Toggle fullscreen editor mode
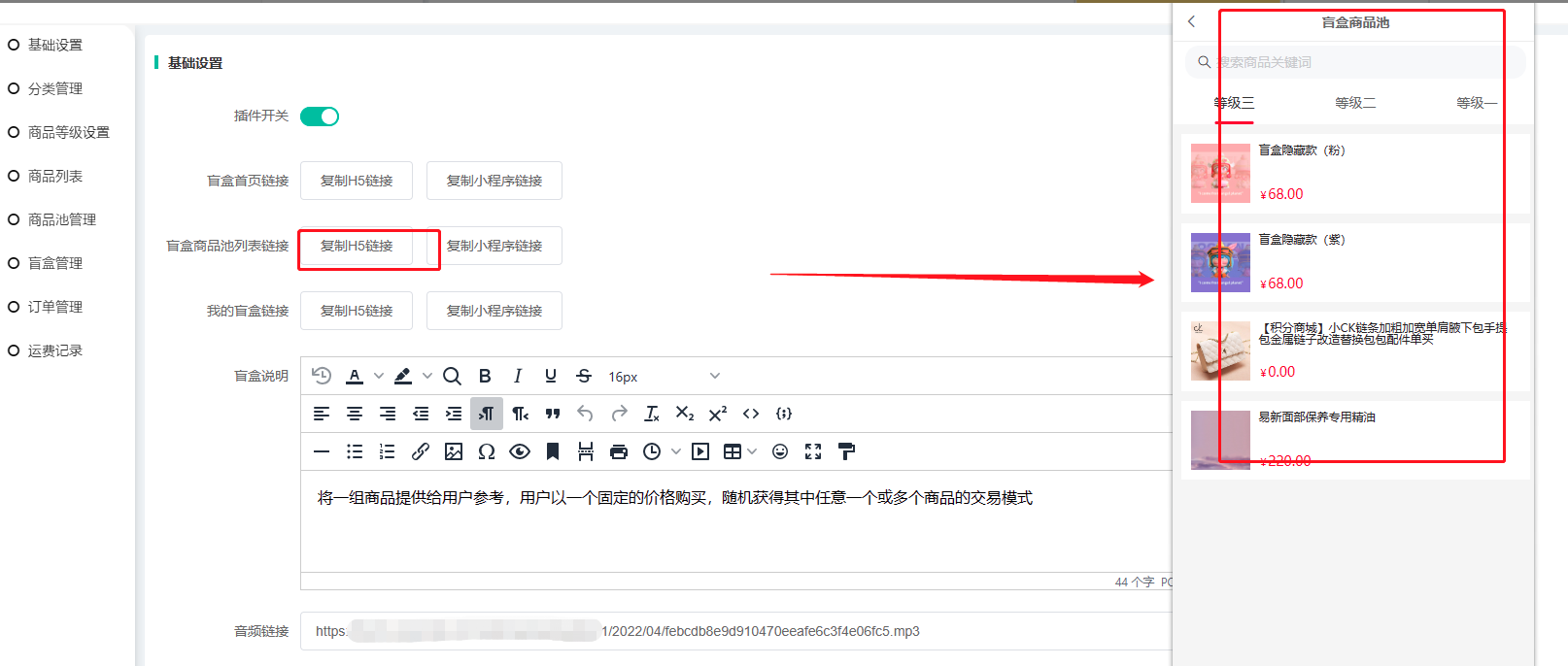 [x=813, y=451]
